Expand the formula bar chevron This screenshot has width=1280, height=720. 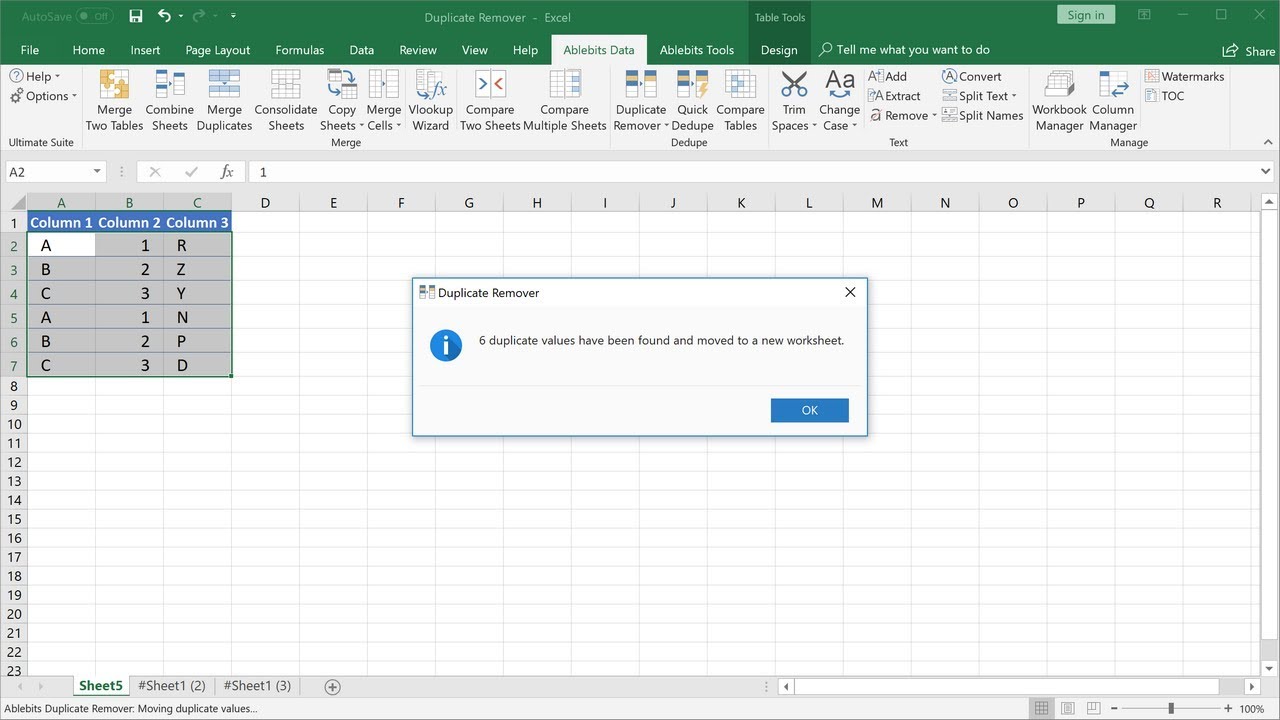pos(1266,172)
